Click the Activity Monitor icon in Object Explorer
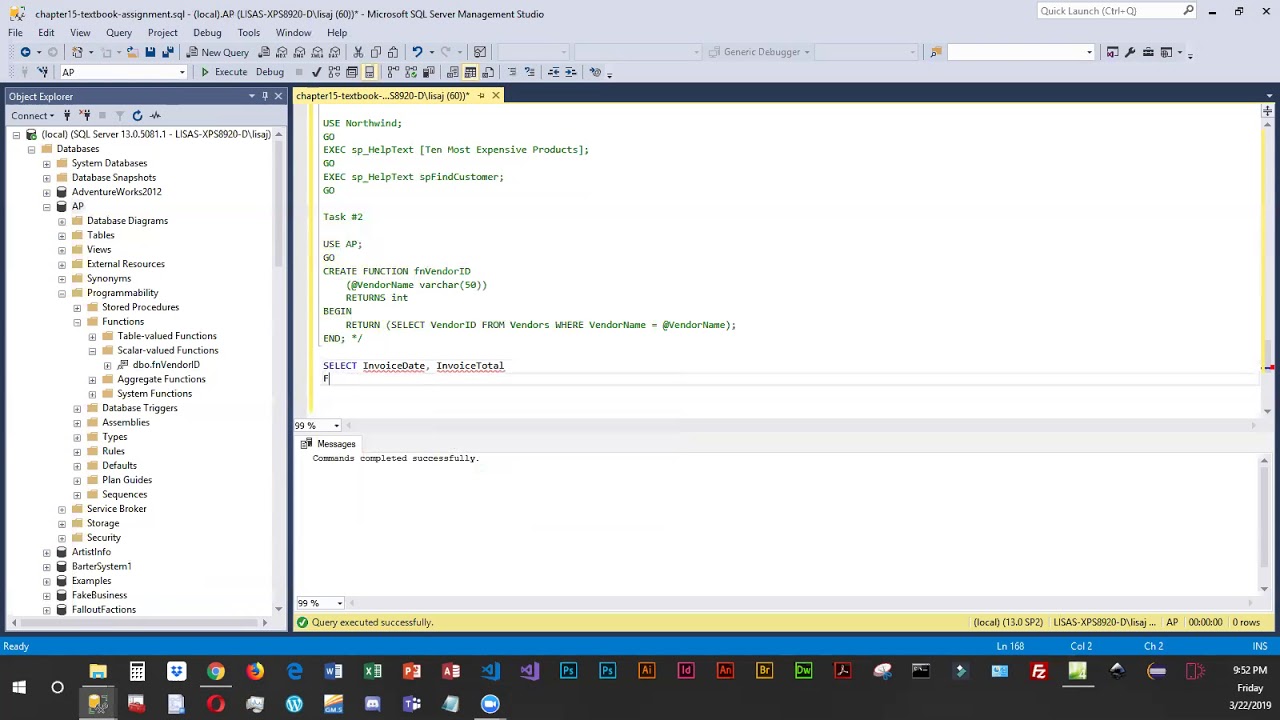This screenshot has height=720, width=1280. tap(155, 116)
